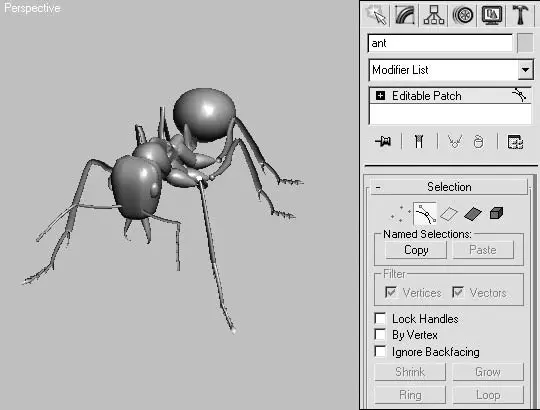Viewport: 540px width, 410px height.
Task: Check Ignore Backfacing option
Action: (380, 351)
